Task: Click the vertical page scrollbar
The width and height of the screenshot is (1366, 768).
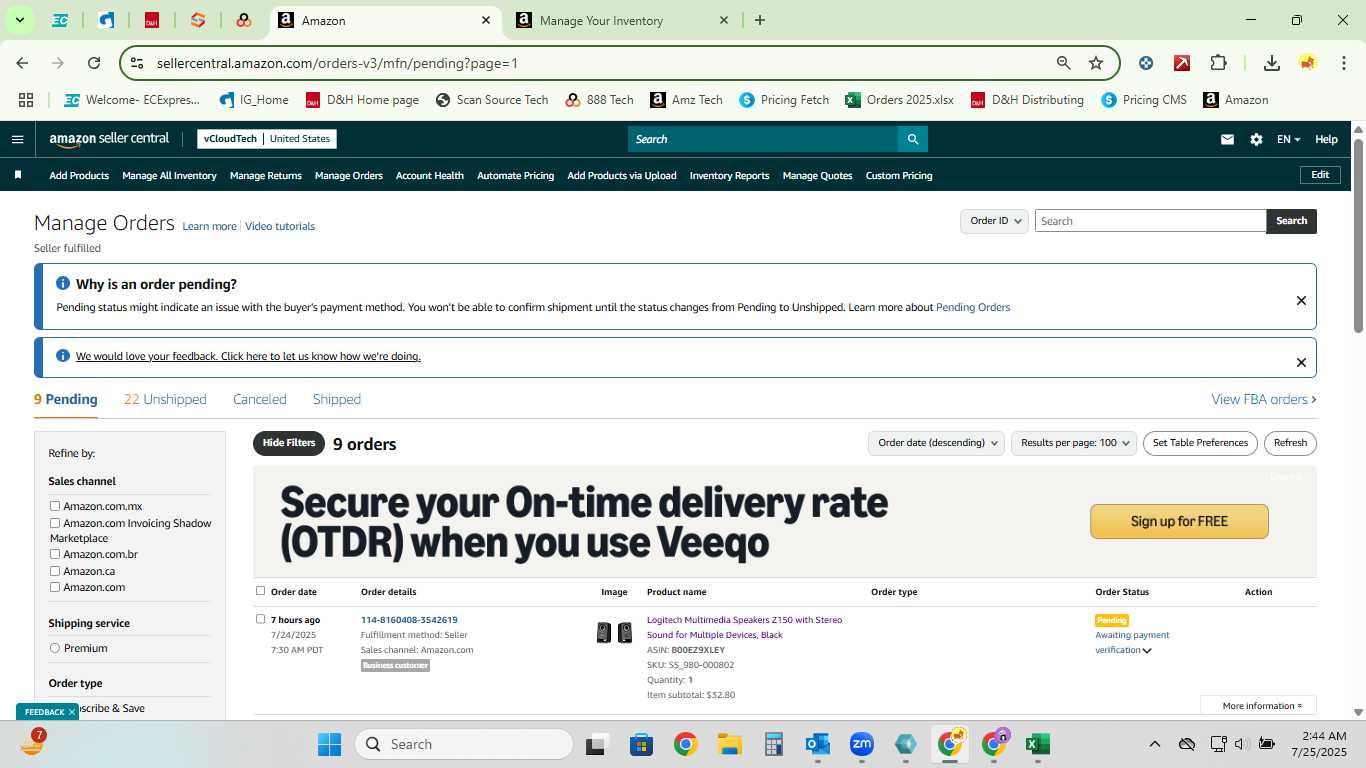Action: (x=1358, y=235)
